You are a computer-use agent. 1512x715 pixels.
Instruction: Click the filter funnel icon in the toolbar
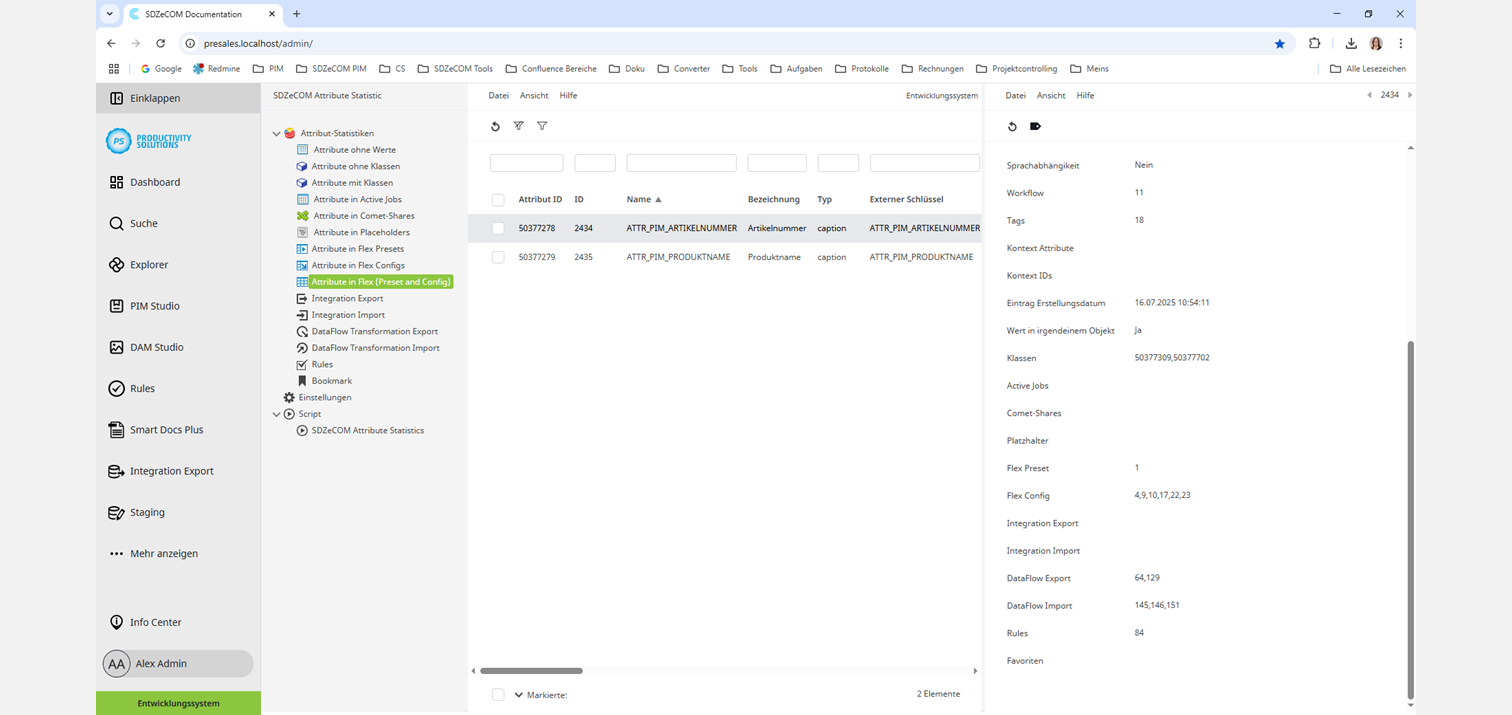(x=542, y=126)
